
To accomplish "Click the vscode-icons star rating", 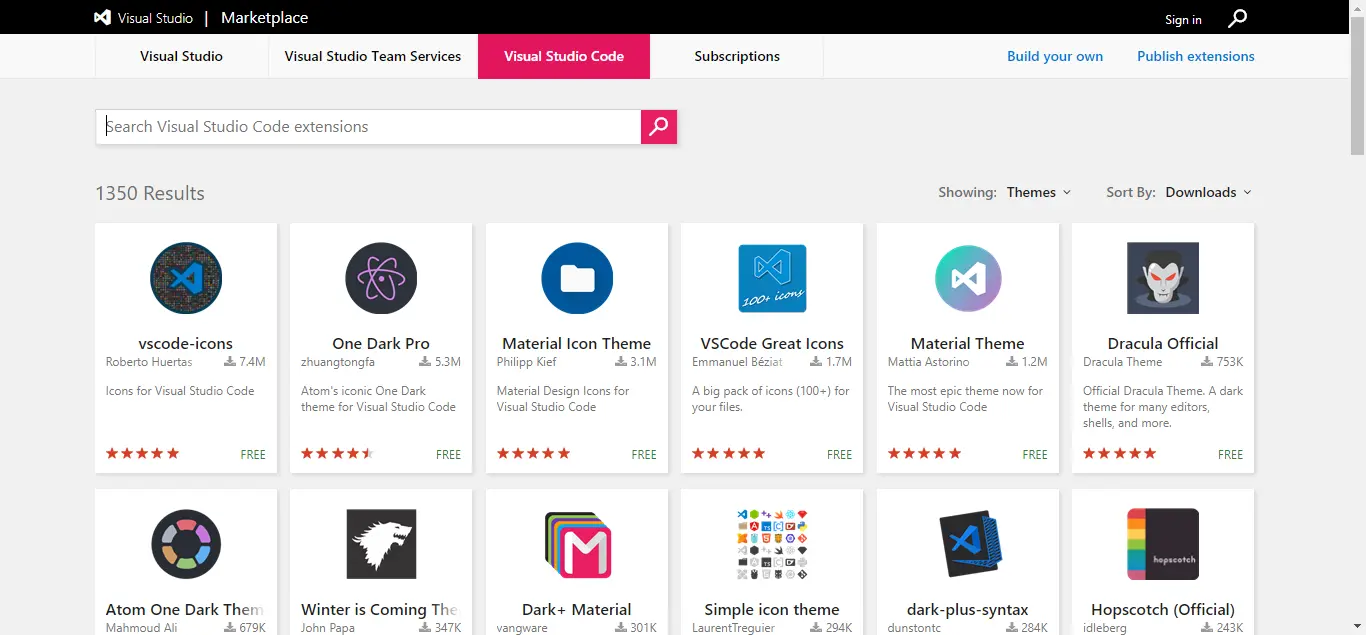I will coord(143,453).
